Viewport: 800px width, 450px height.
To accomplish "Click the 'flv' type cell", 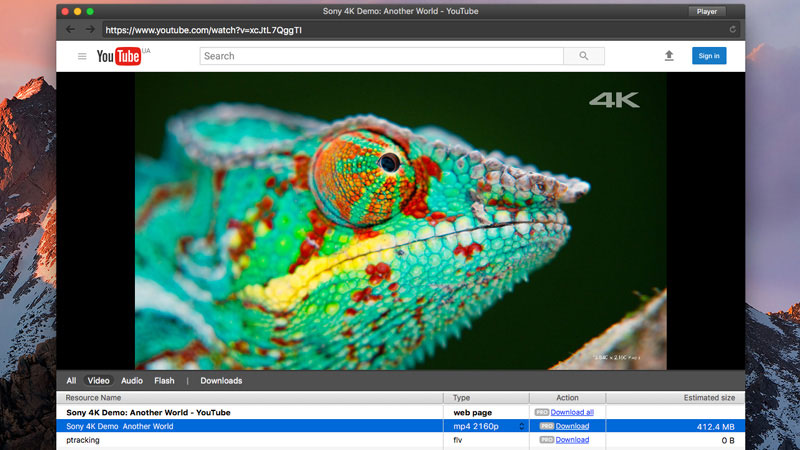I will click(x=458, y=440).
